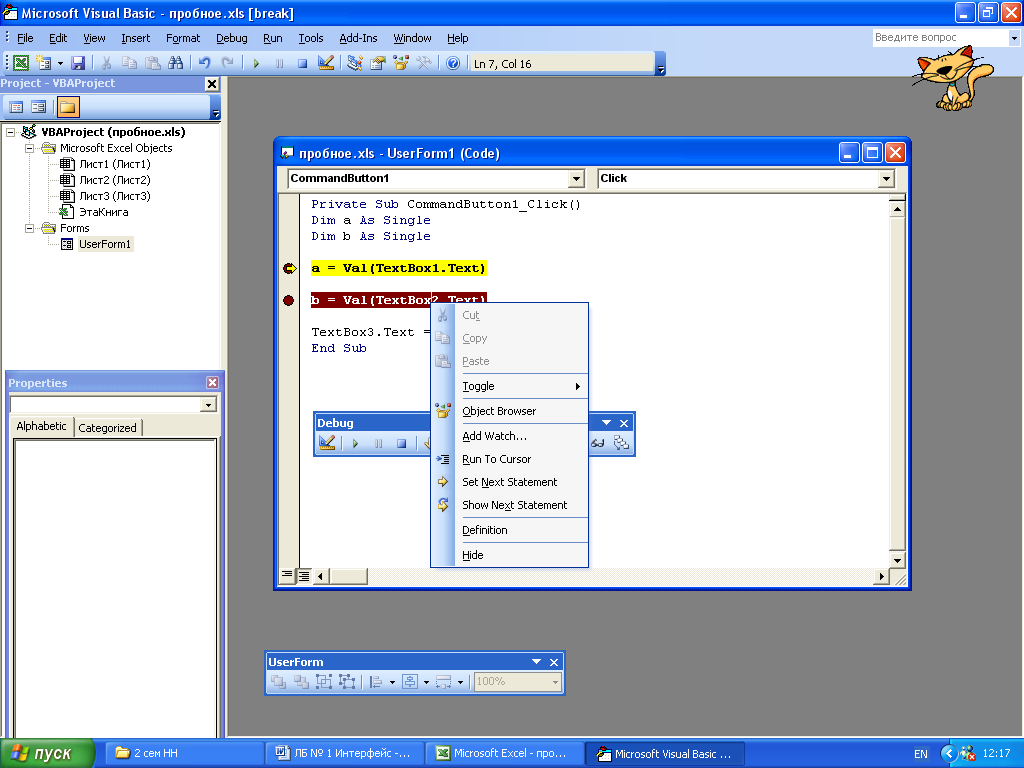Viewport: 1024px width, 768px height.
Task: Open the ЛБ № 1 Интерфейс taskbar button
Action: pos(344,754)
